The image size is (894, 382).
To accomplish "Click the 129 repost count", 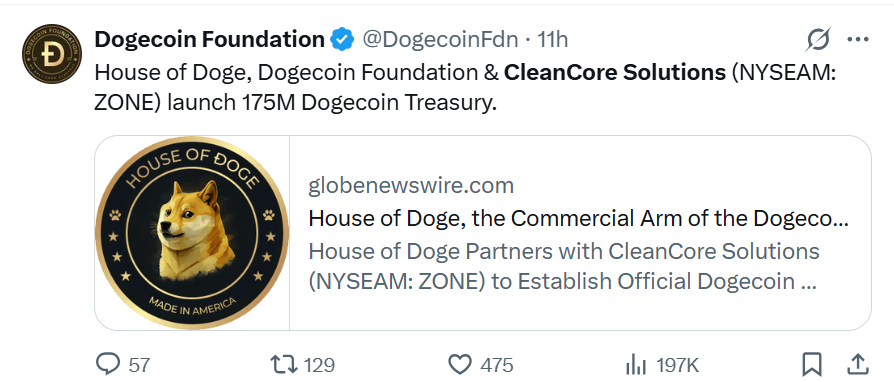I will tap(319, 365).
